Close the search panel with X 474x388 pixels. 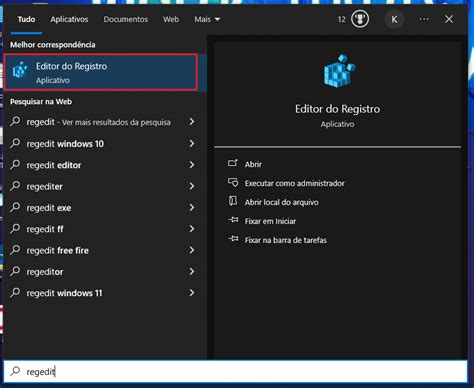[449, 19]
